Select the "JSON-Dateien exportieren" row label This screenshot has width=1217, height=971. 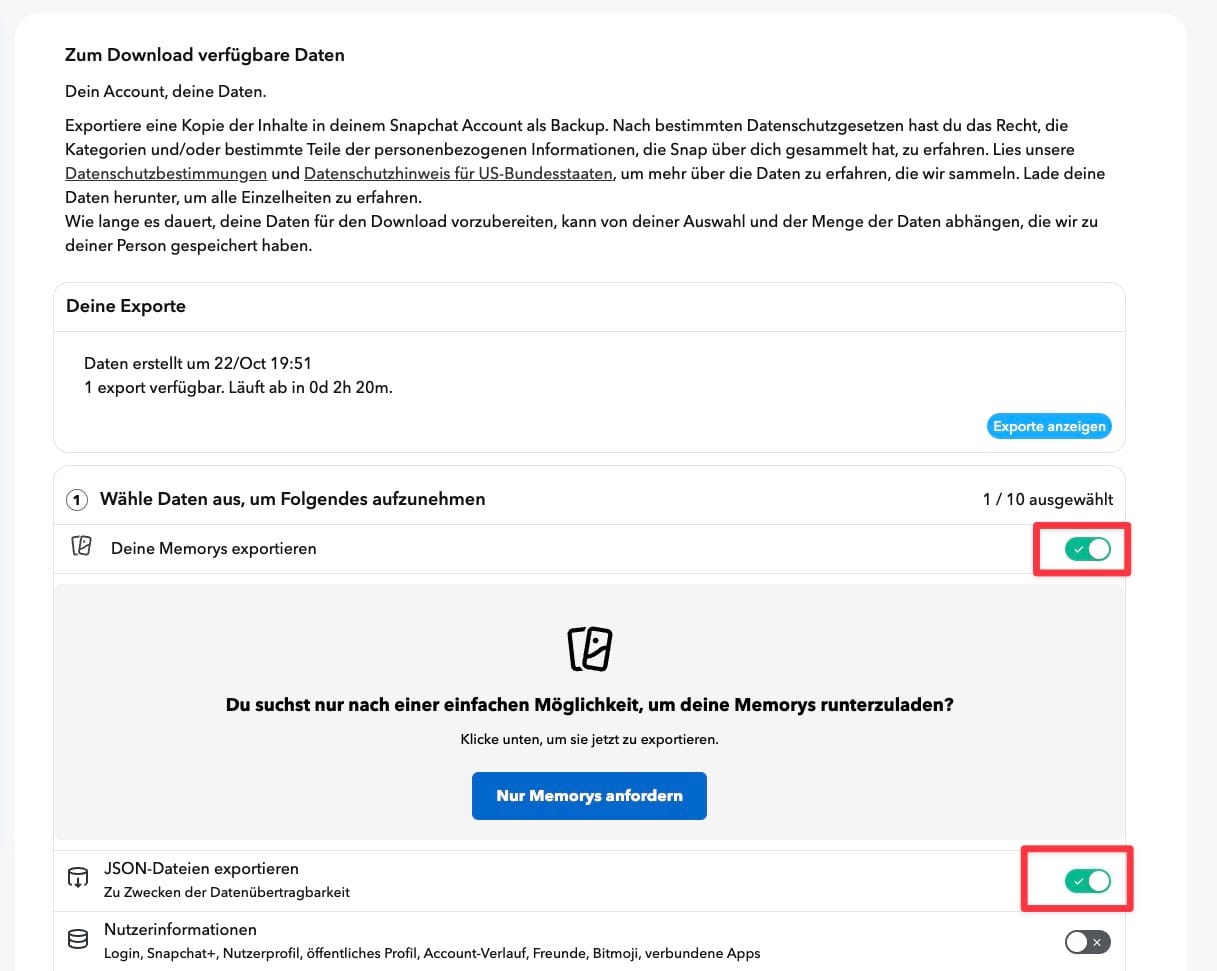point(201,869)
